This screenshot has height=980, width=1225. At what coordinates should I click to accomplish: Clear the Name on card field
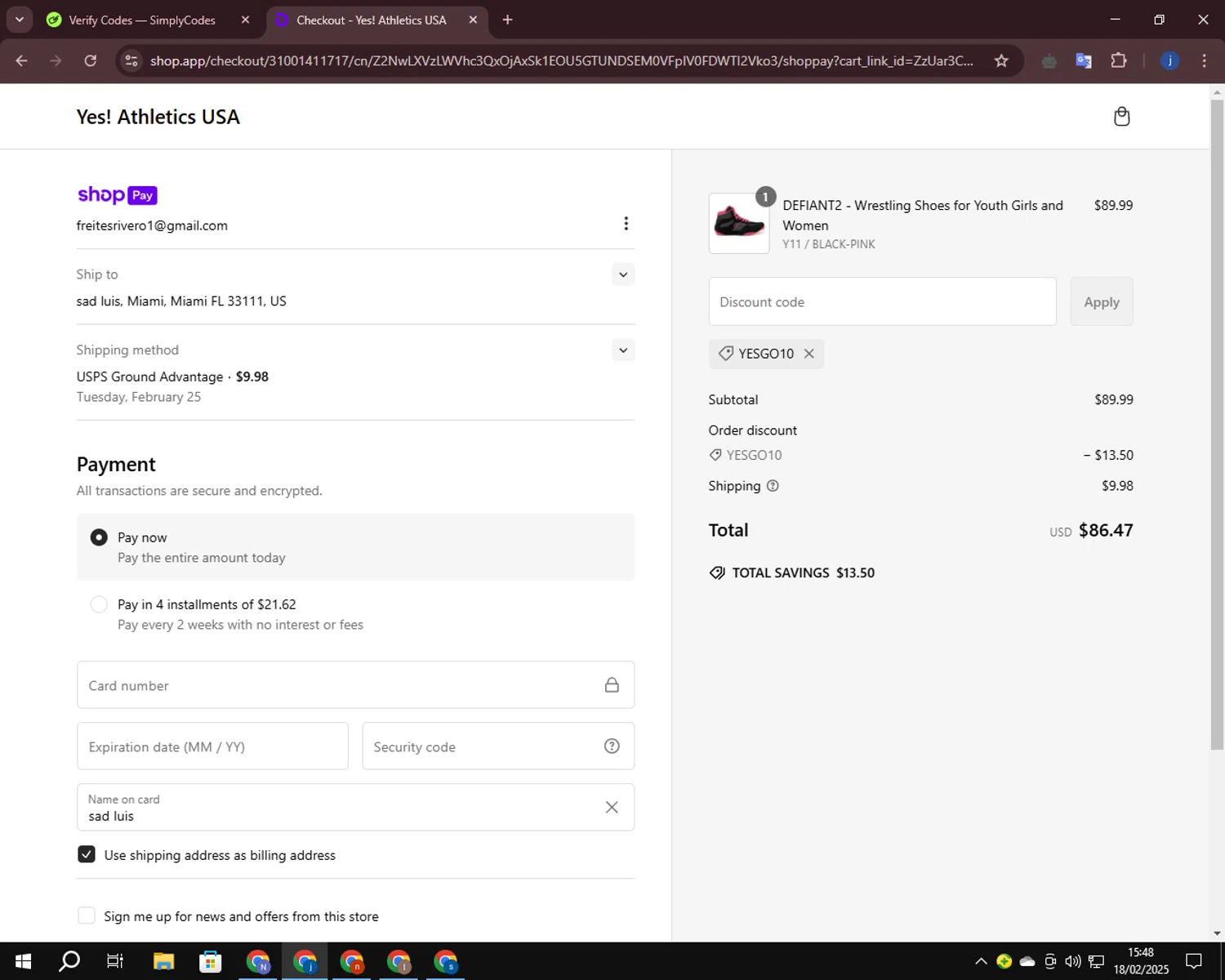(x=612, y=808)
